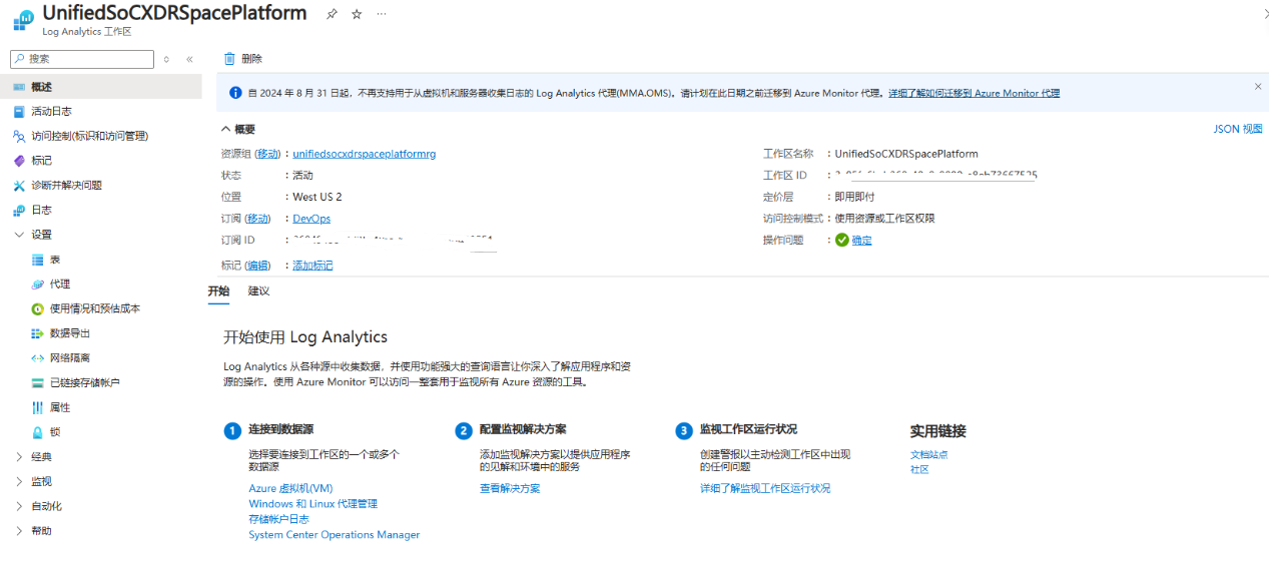Open System Center Operations Manager link
The height and width of the screenshot is (568, 1274).
(x=334, y=535)
